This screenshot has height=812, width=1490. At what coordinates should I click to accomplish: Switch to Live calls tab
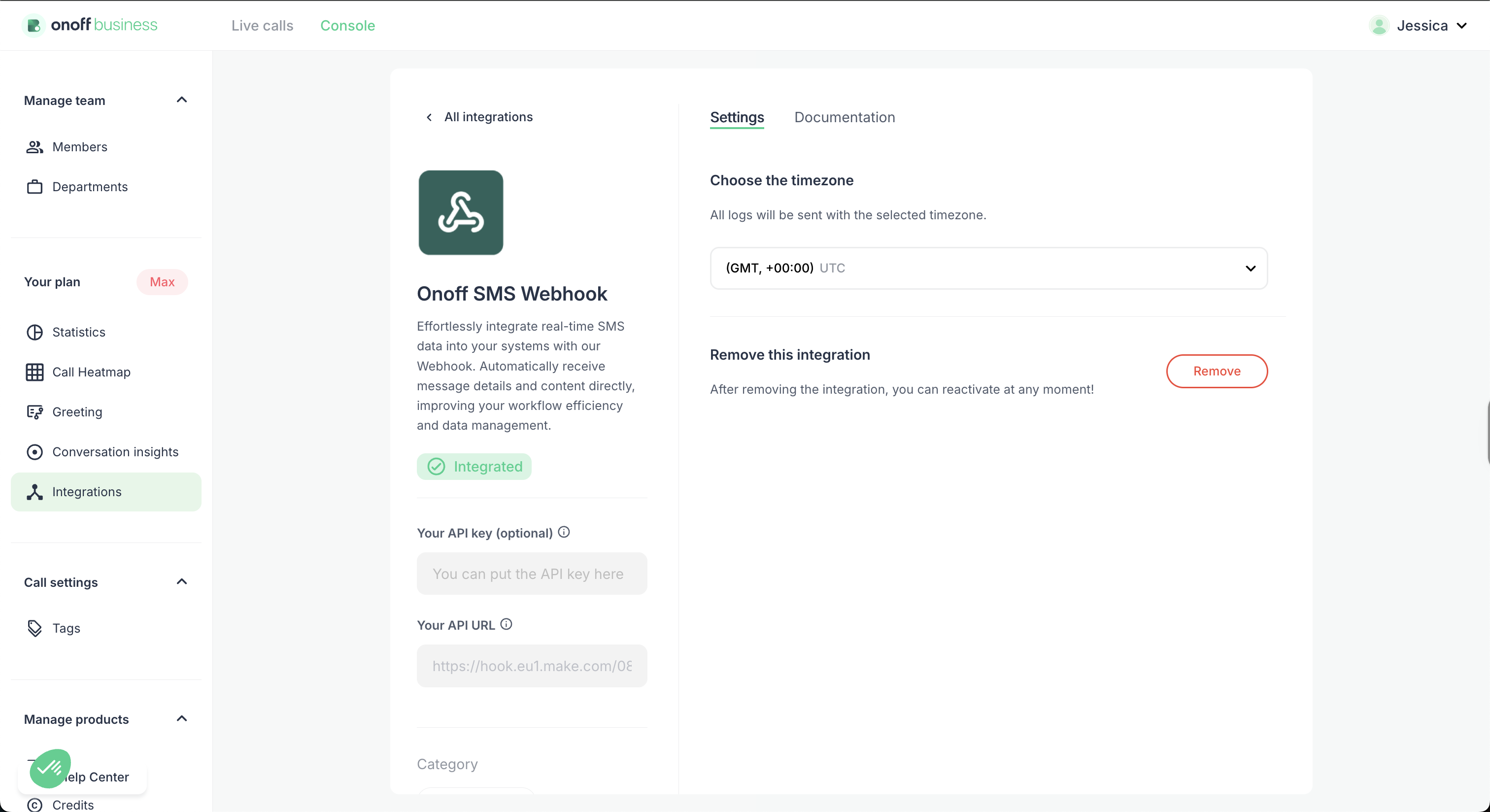tap(263, 26)
